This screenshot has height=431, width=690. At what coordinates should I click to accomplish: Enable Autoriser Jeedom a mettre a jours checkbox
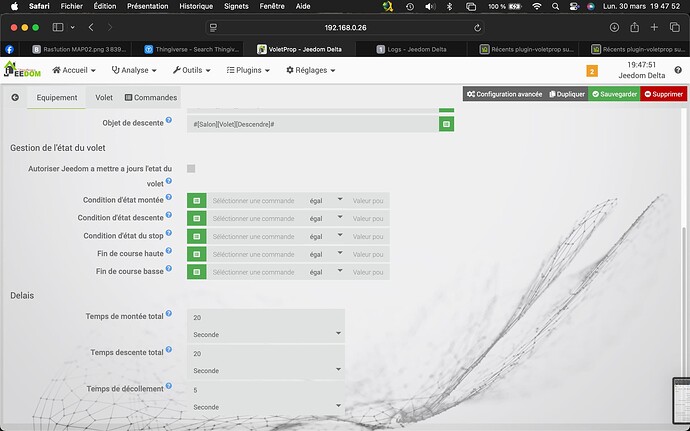[x=191, y=169]
